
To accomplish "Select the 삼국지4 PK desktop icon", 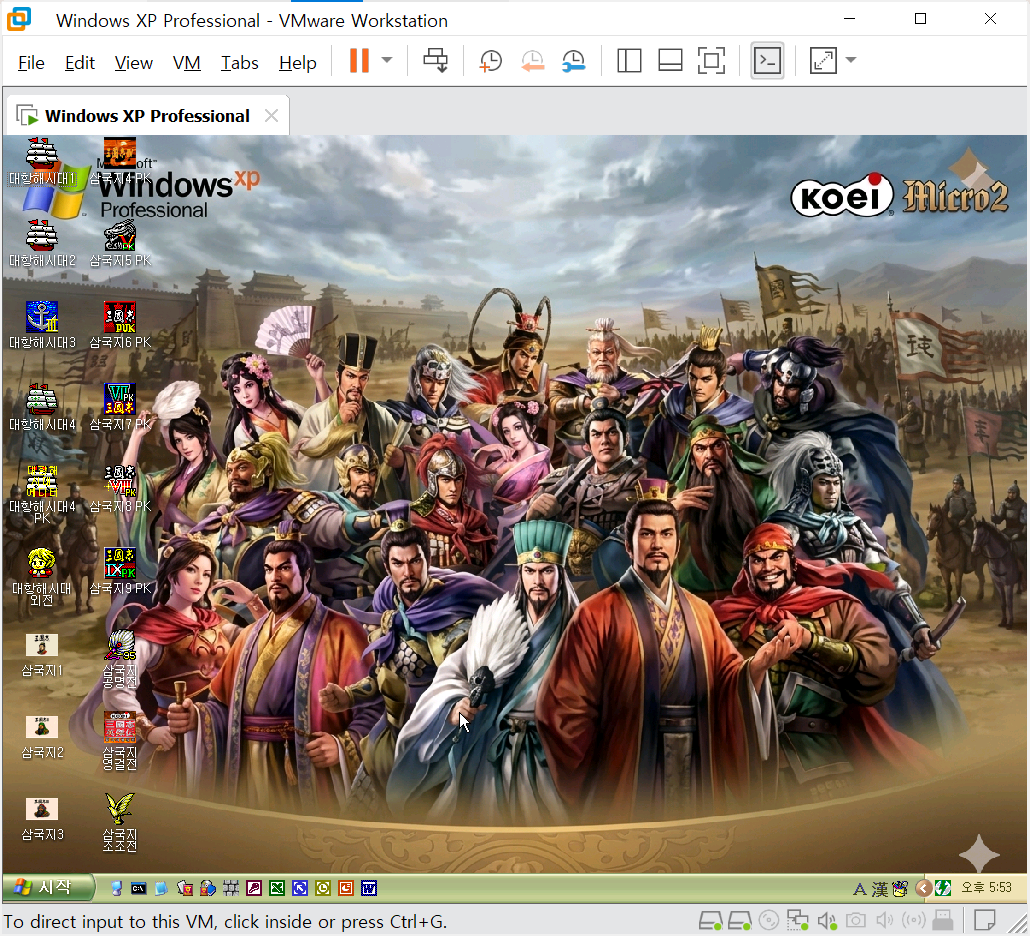I will [120, 161].
